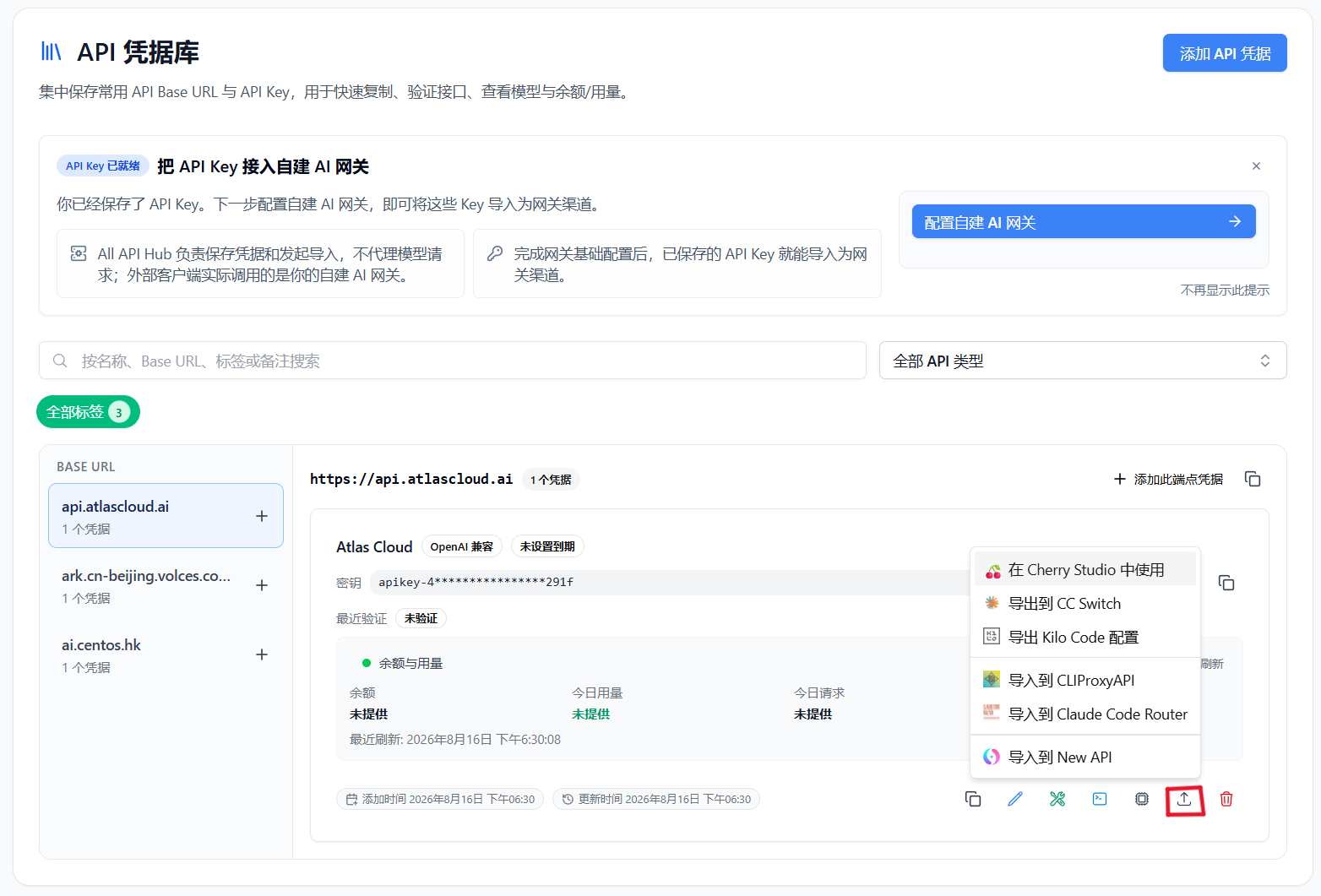Click plus icon next to api.atlascloud.ai

point(262,516)
